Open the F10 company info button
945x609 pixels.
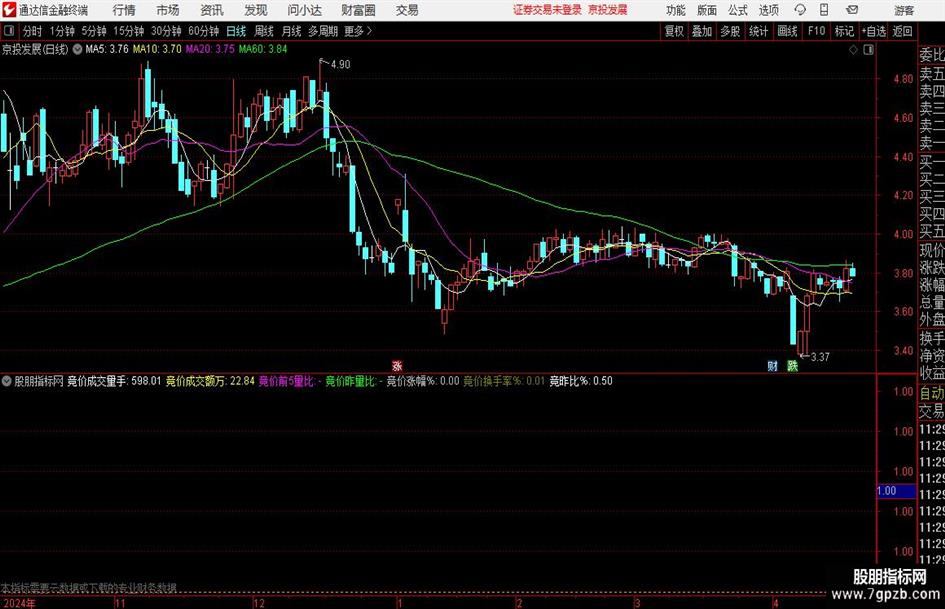tap(817, 31)
